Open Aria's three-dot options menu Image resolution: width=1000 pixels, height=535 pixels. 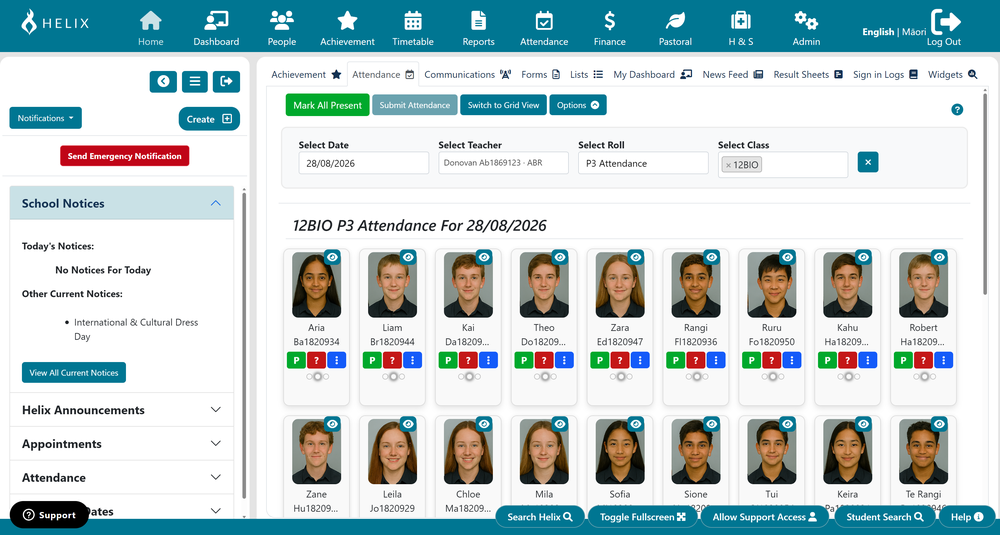coord(337,360)
